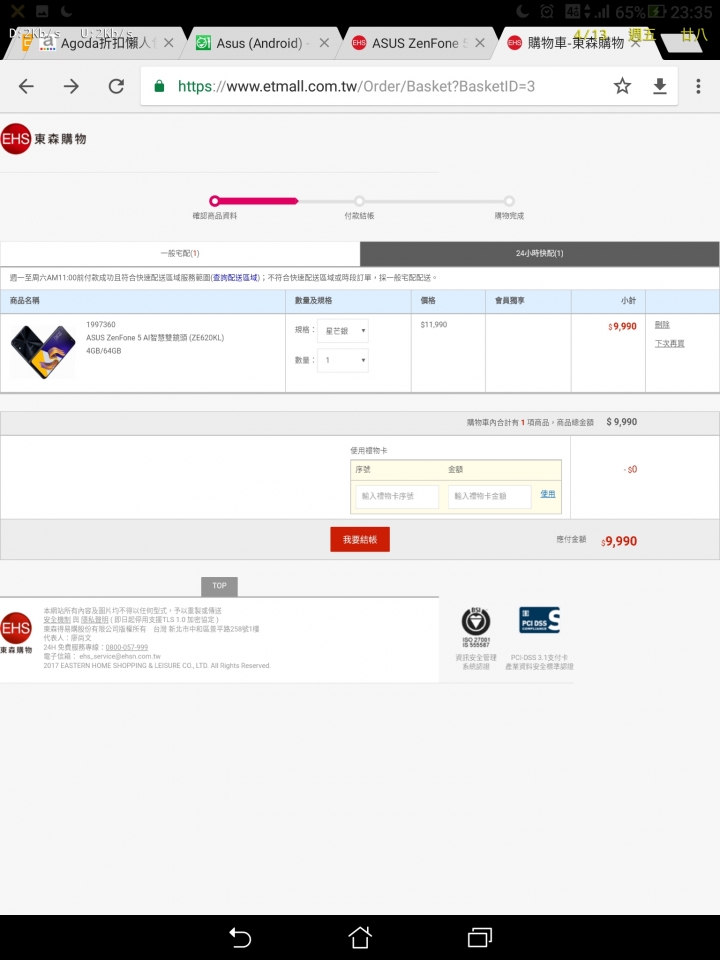The width and height of the screenshot is (720, 960).
Task: Click the footer EHS 東森購物 logo
Action: click(x=16, y=633)
